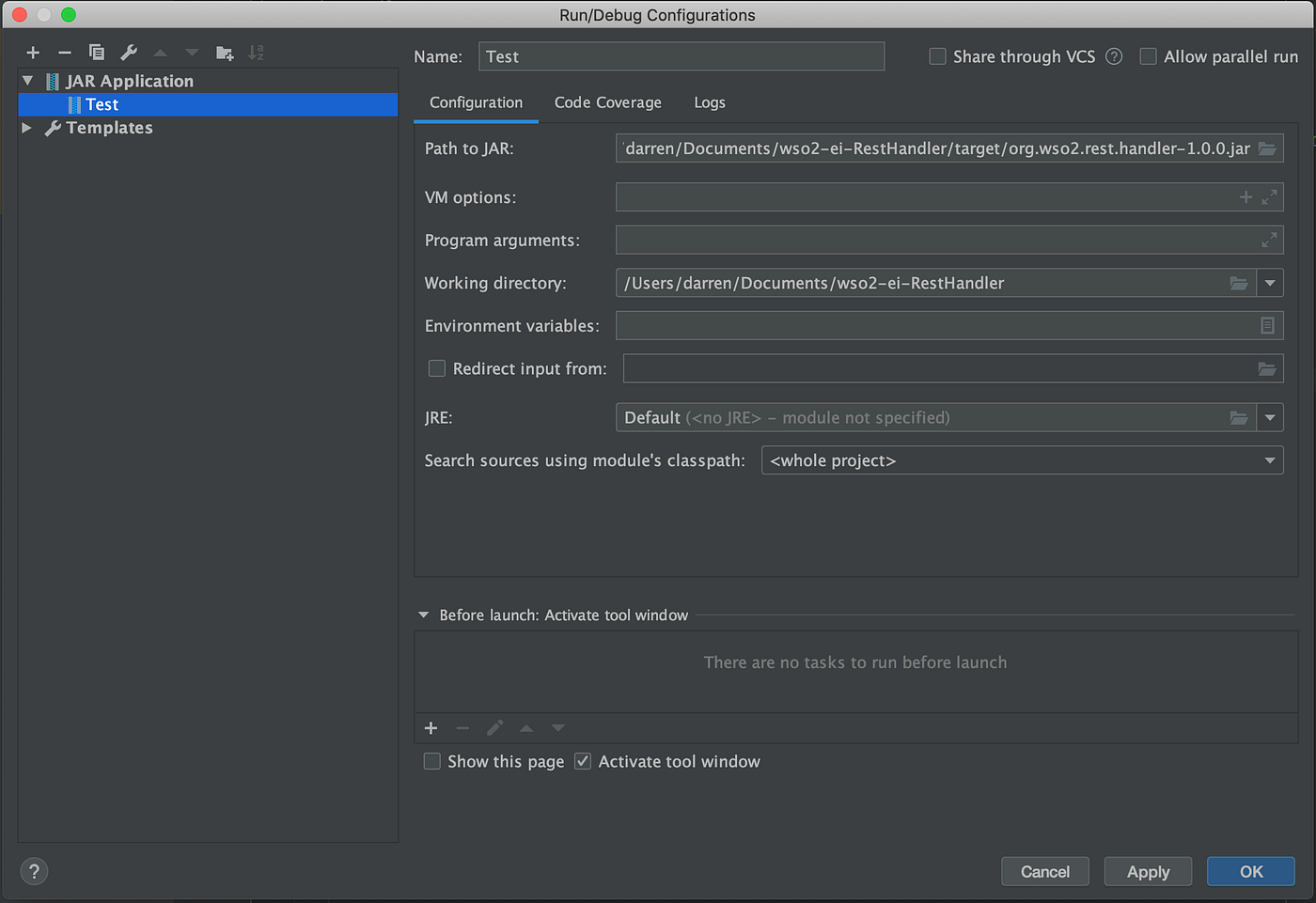Click the Name input field
This screenshot has height=903, width=1316.
681,56
